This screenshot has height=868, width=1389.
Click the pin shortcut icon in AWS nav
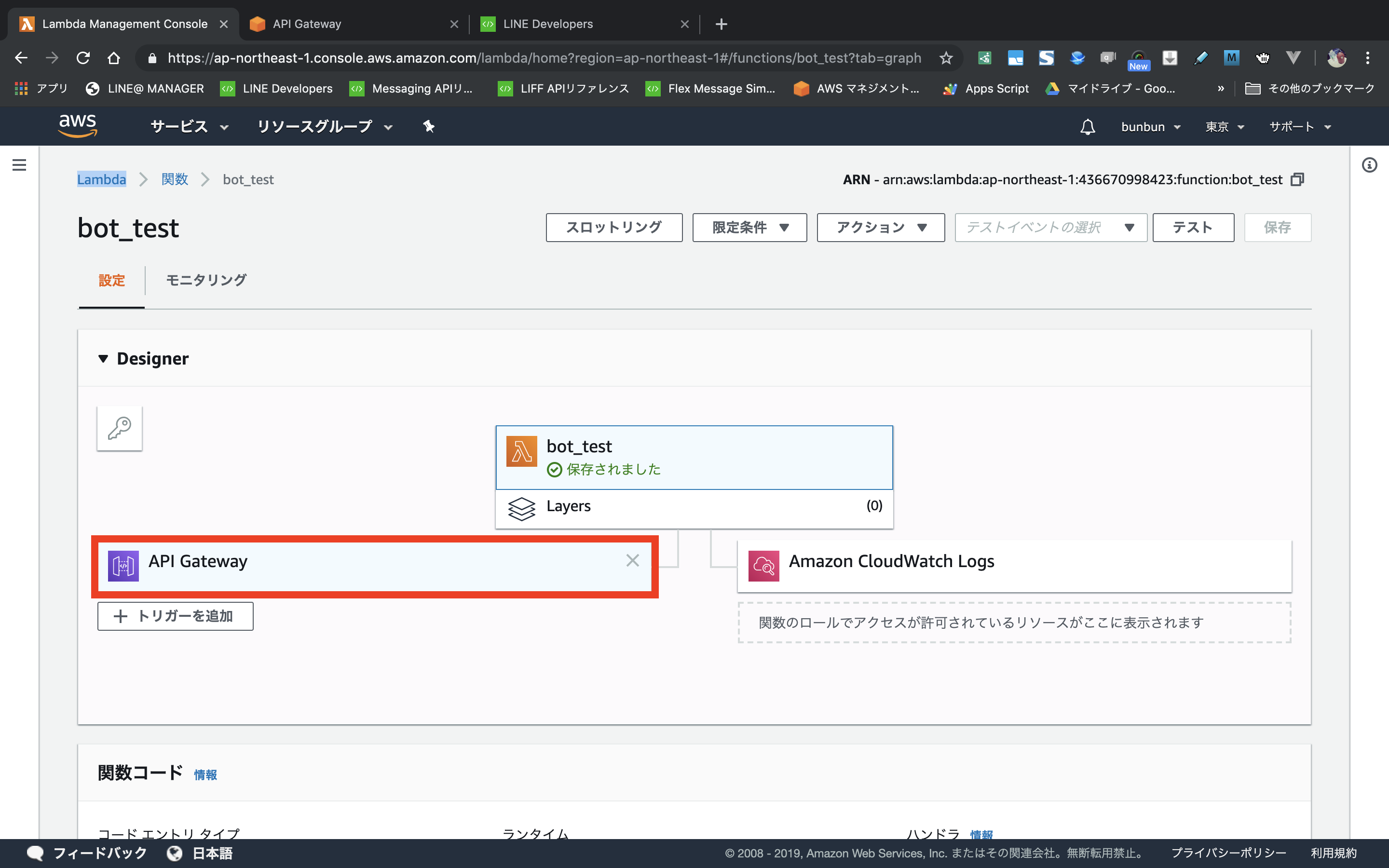pyautogui.click(x=429, y=126)
